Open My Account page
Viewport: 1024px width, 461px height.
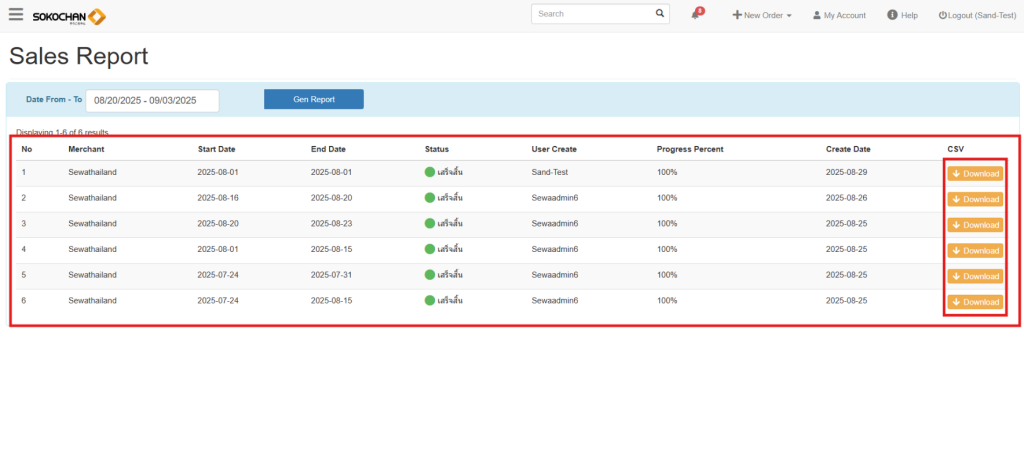839,15
